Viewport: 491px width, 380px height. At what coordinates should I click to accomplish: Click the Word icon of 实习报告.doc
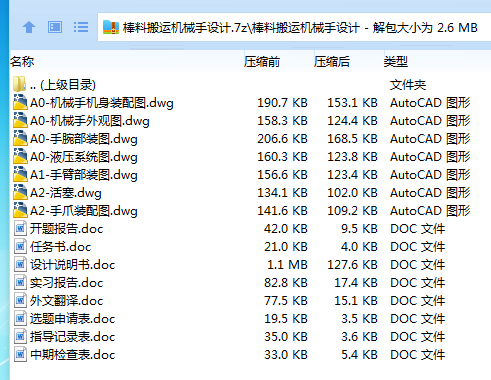coord(20,282)
